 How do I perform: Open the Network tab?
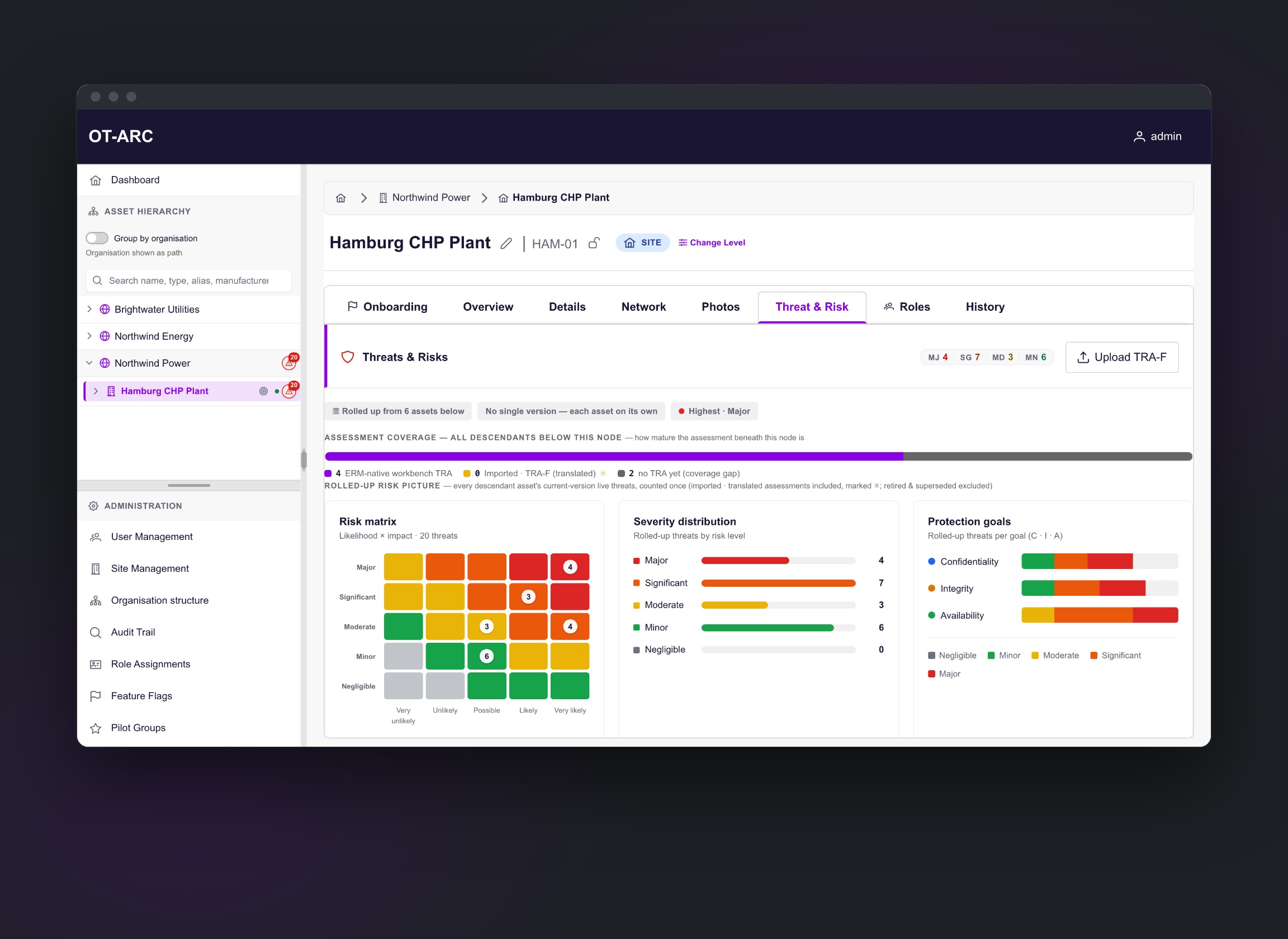[x=643, y=307]
